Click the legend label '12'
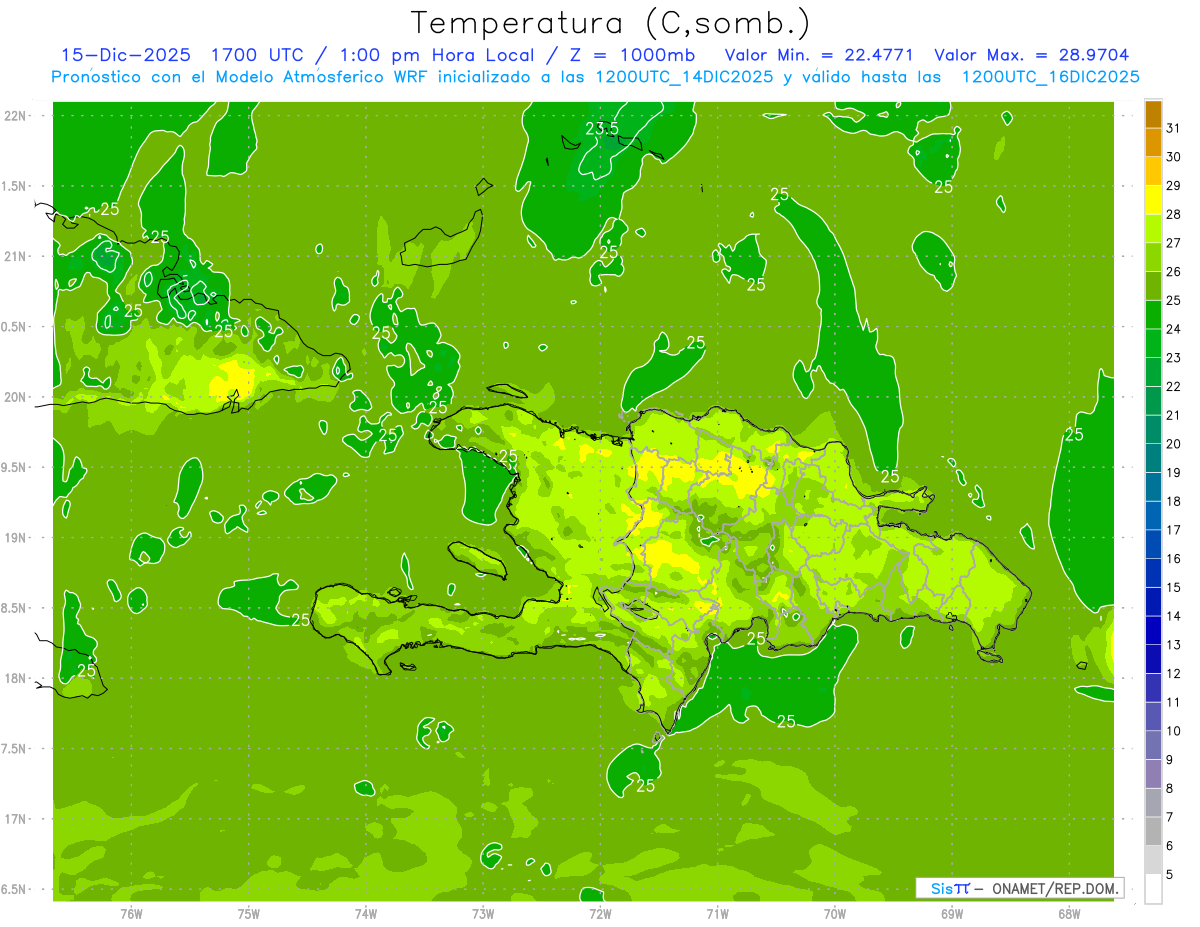The image size is (1200, 927). [1174, 674]
